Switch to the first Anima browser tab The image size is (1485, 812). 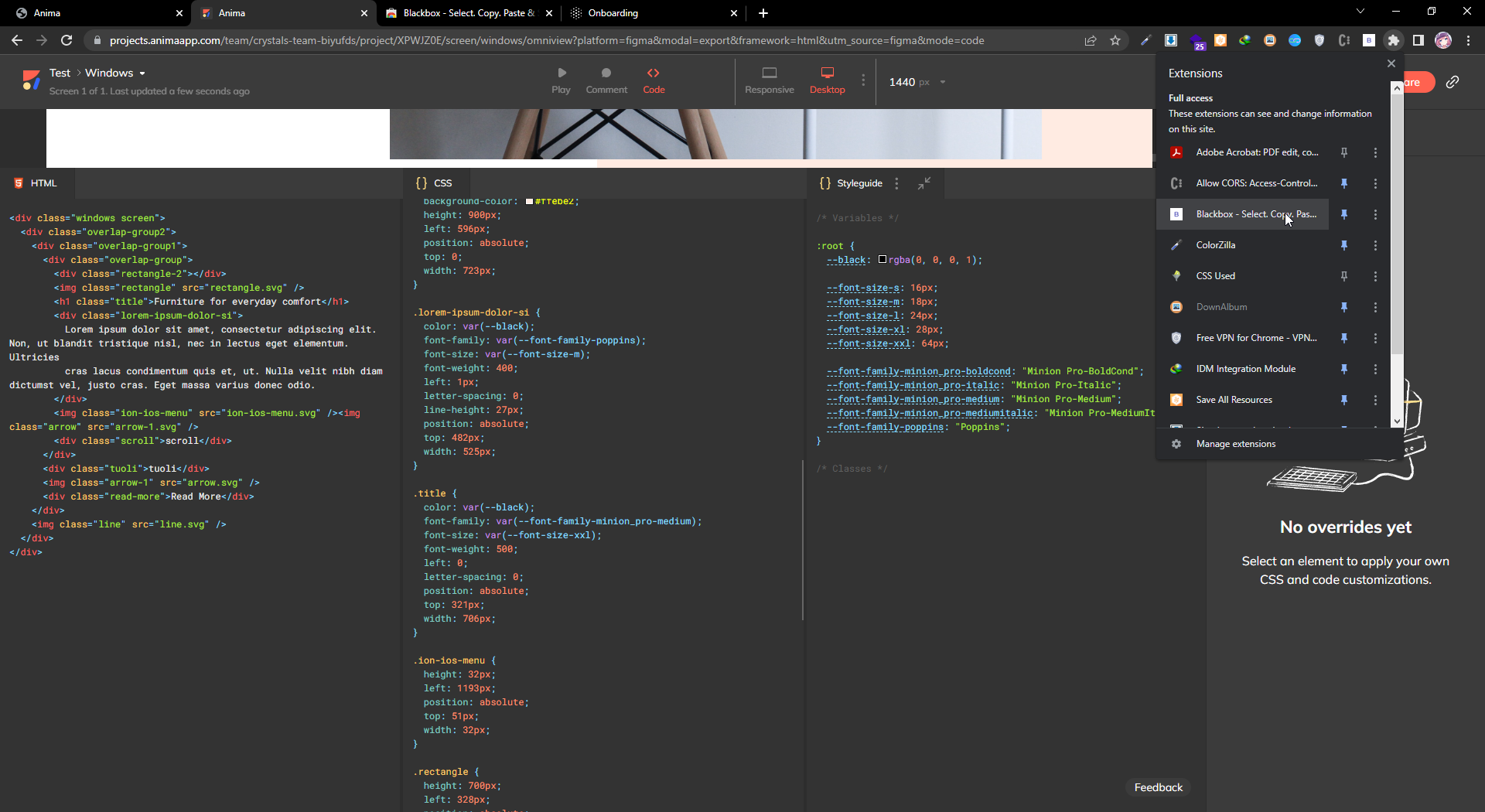[x=97, y=13]
